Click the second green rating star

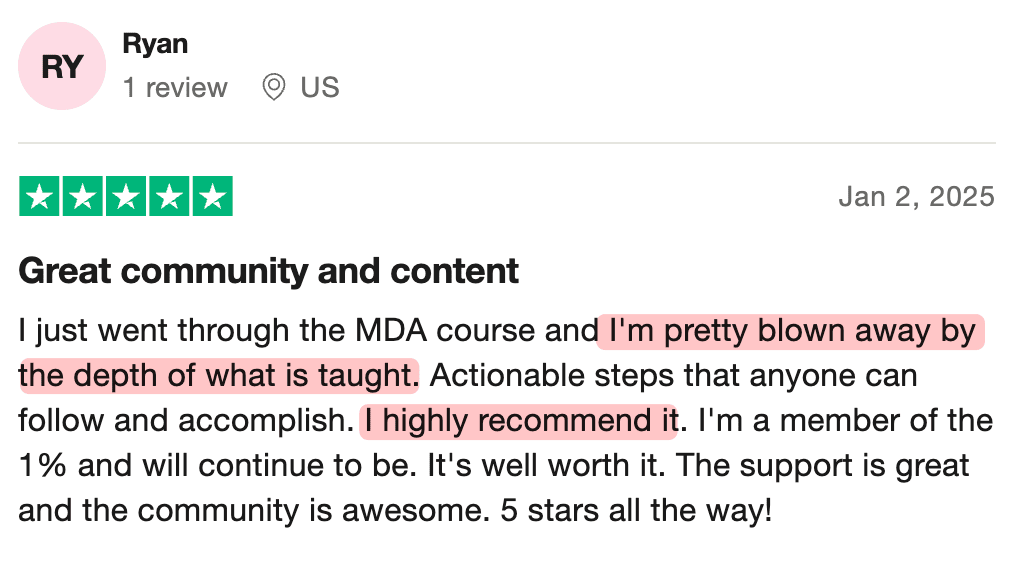click(x=83, y=196)
